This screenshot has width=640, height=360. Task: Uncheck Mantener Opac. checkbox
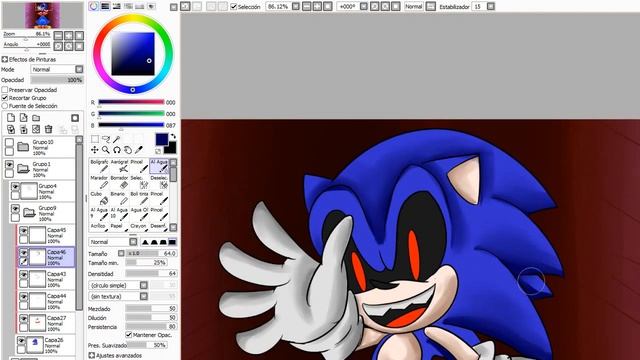tap(129, 335)
